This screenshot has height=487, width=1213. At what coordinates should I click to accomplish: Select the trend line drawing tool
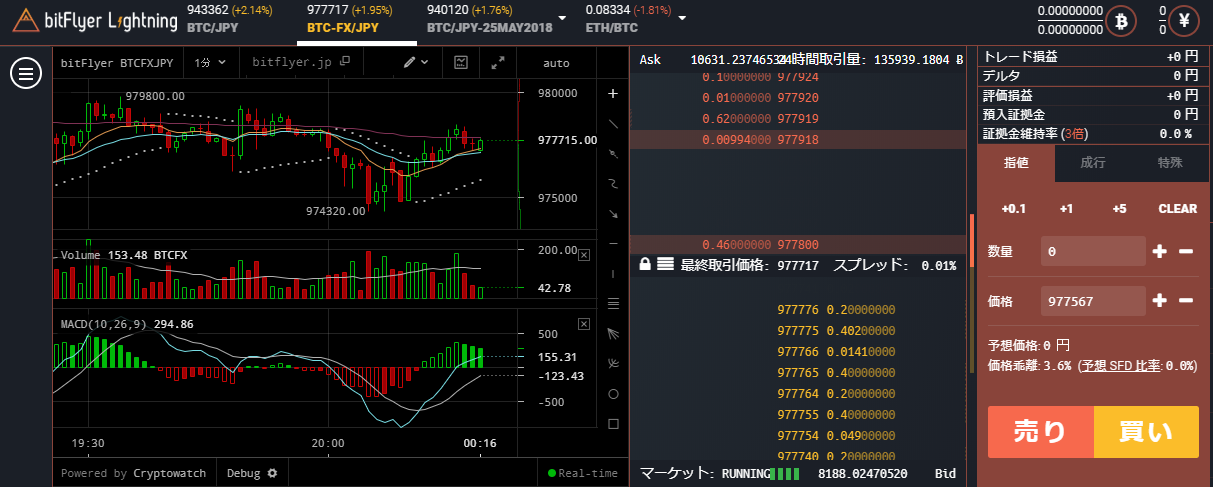point(613,123)
